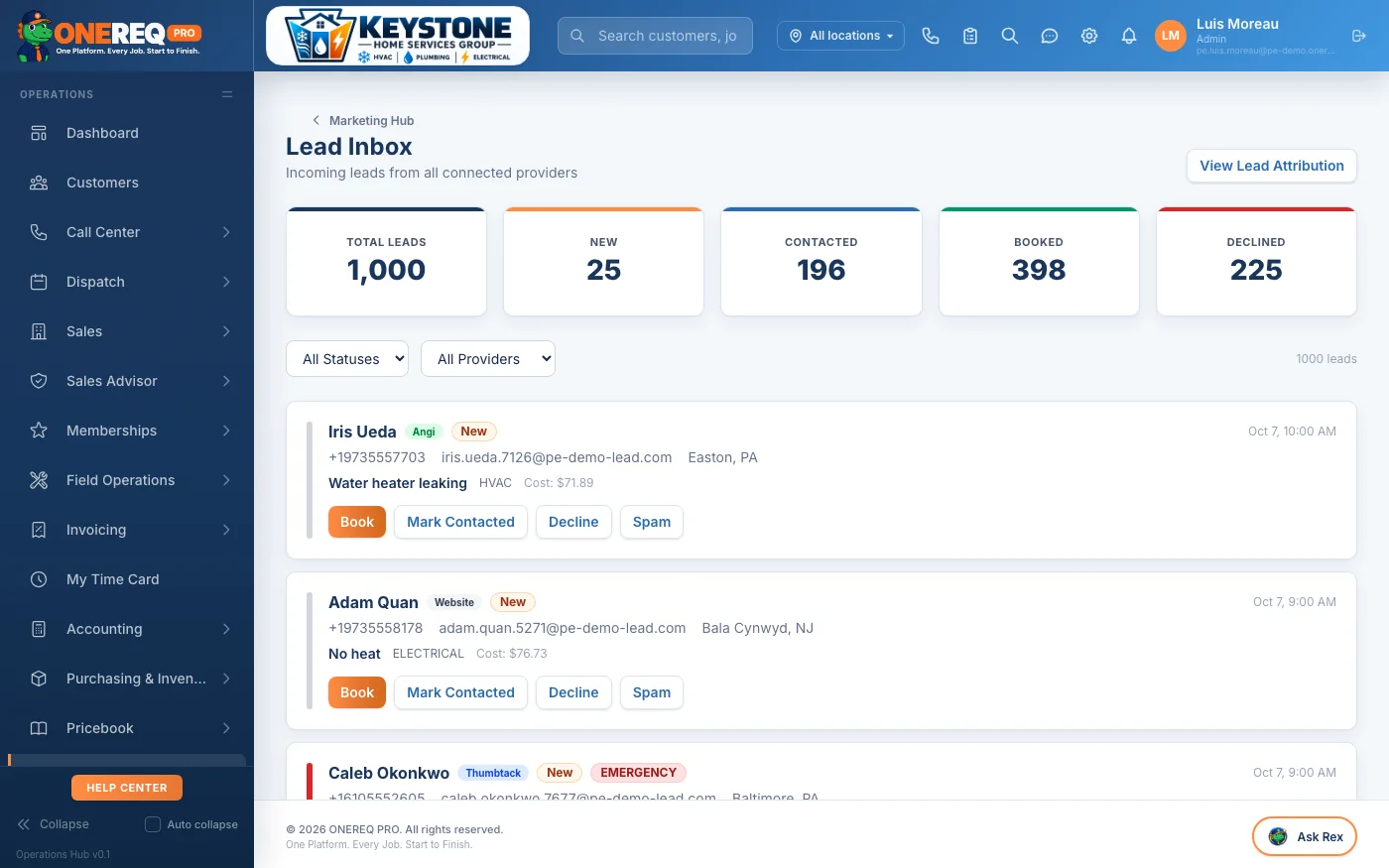Open Accounting in the sidebar

point(127,629)
